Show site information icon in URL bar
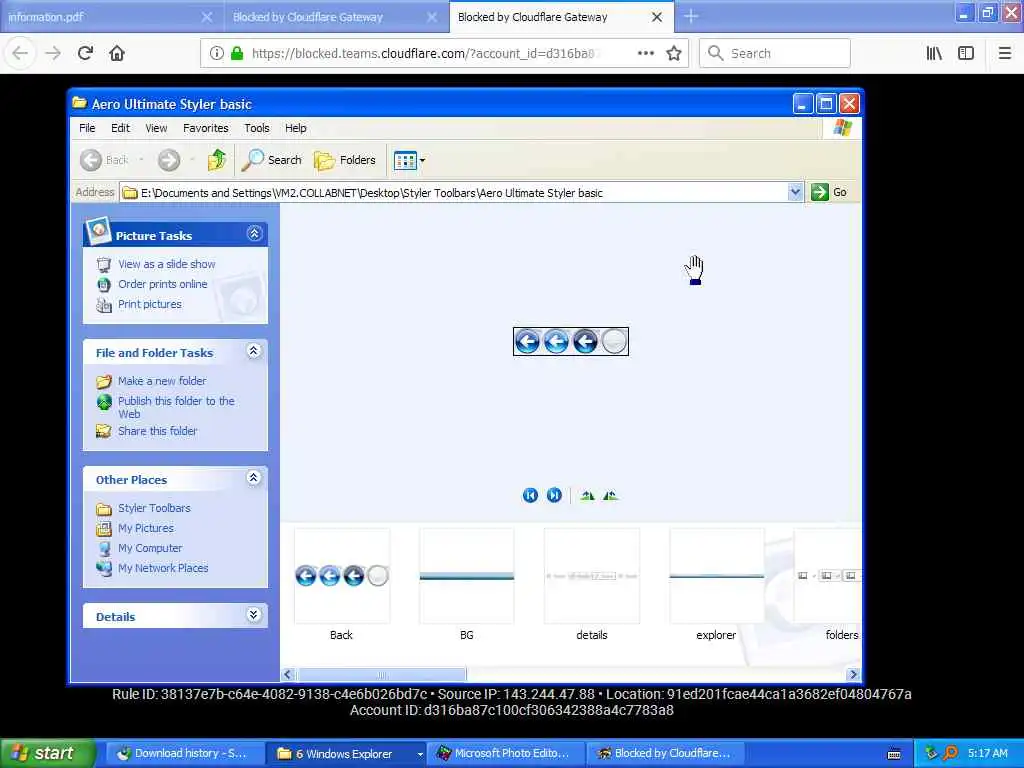Image resolution: width=1024 pixels, height=768 pixels. (216, 53)
